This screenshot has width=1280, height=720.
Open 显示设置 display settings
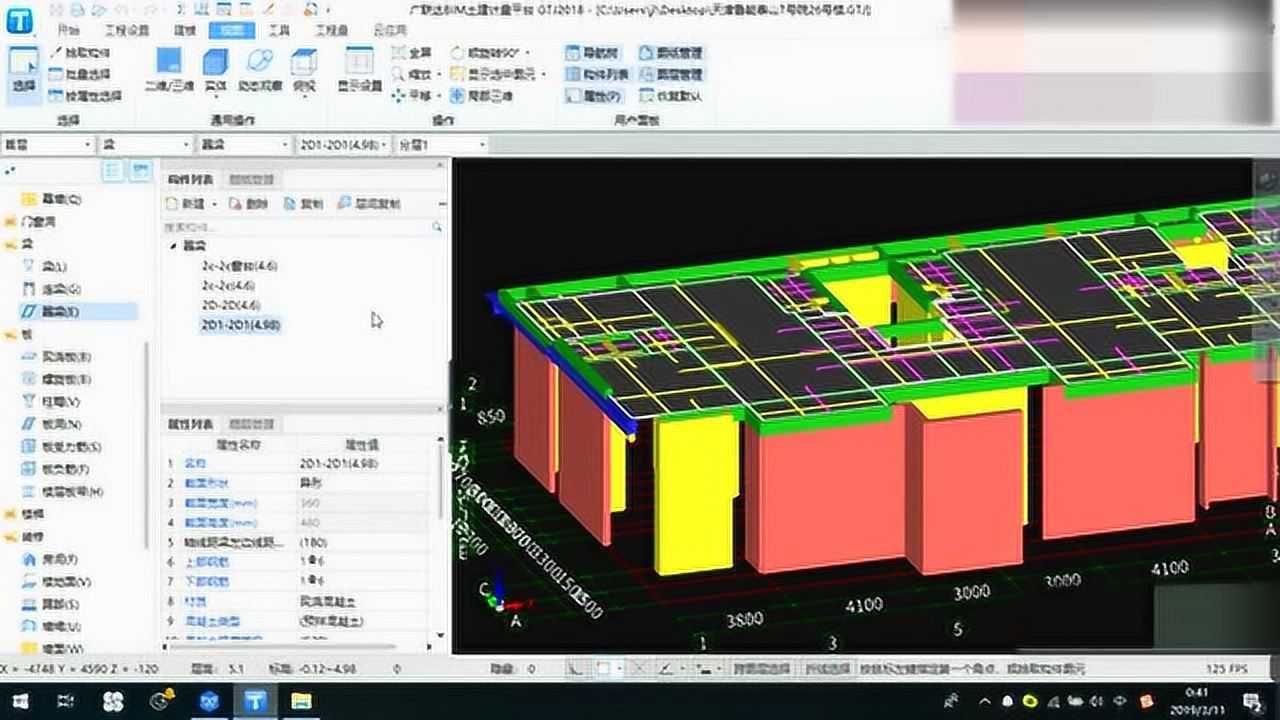(x=359, y=70)
